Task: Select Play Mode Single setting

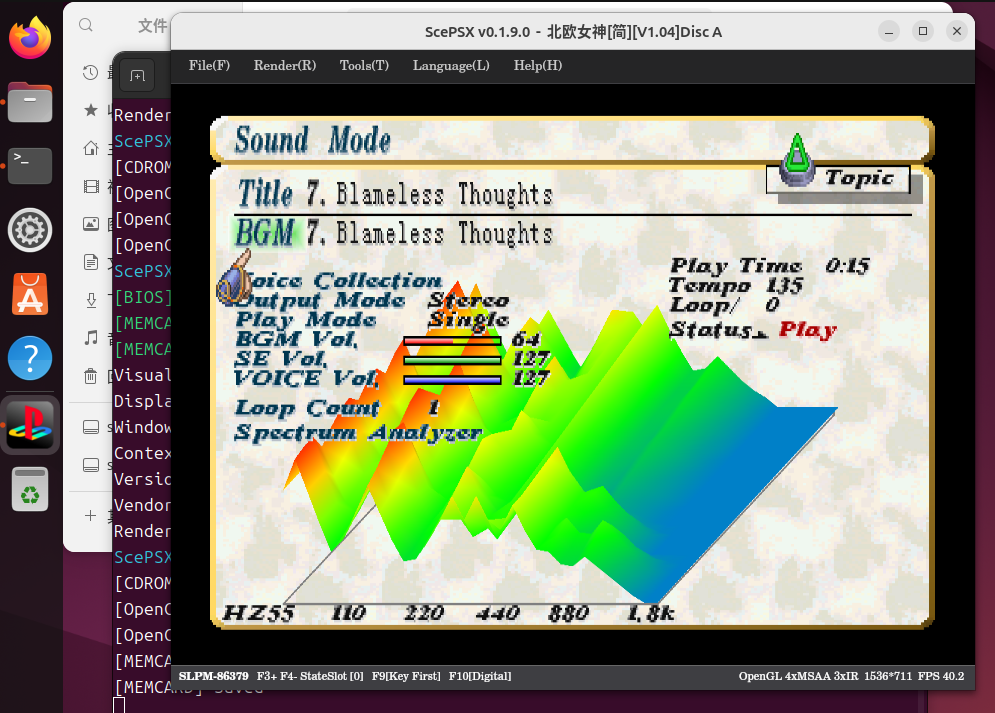Action: click(x=372, y=319)
